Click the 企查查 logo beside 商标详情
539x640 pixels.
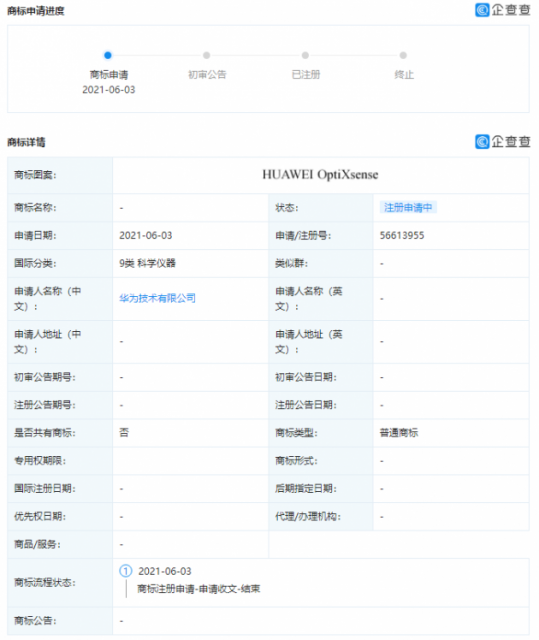[503, 142]
